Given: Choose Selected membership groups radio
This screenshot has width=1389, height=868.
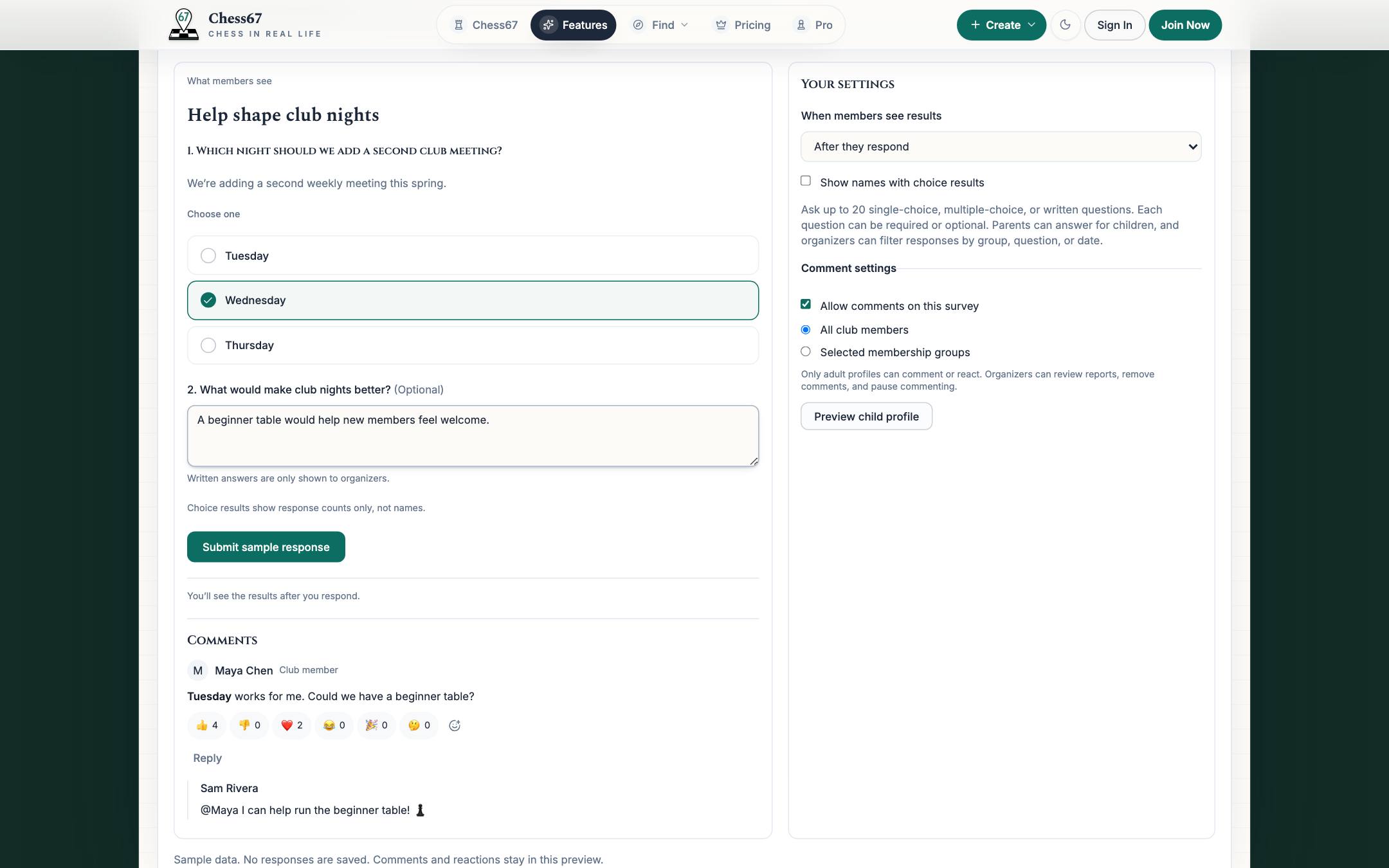Looking at the screenshot, I should click(806, 352).
